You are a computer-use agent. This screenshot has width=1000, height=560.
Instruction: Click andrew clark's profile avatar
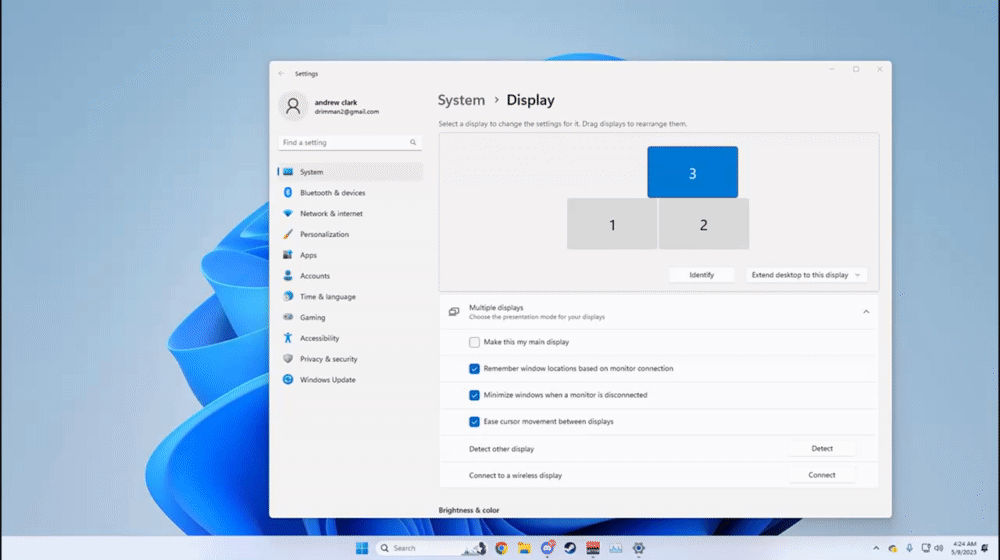[293, 106]
